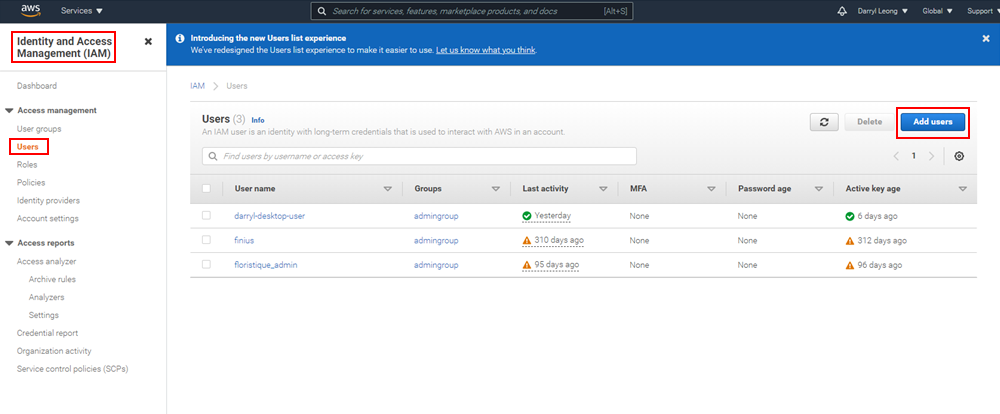Click the refresh users list icon
Image resolution: width=1000 pixels, height=414 pixels.
(x=824, y=122)
